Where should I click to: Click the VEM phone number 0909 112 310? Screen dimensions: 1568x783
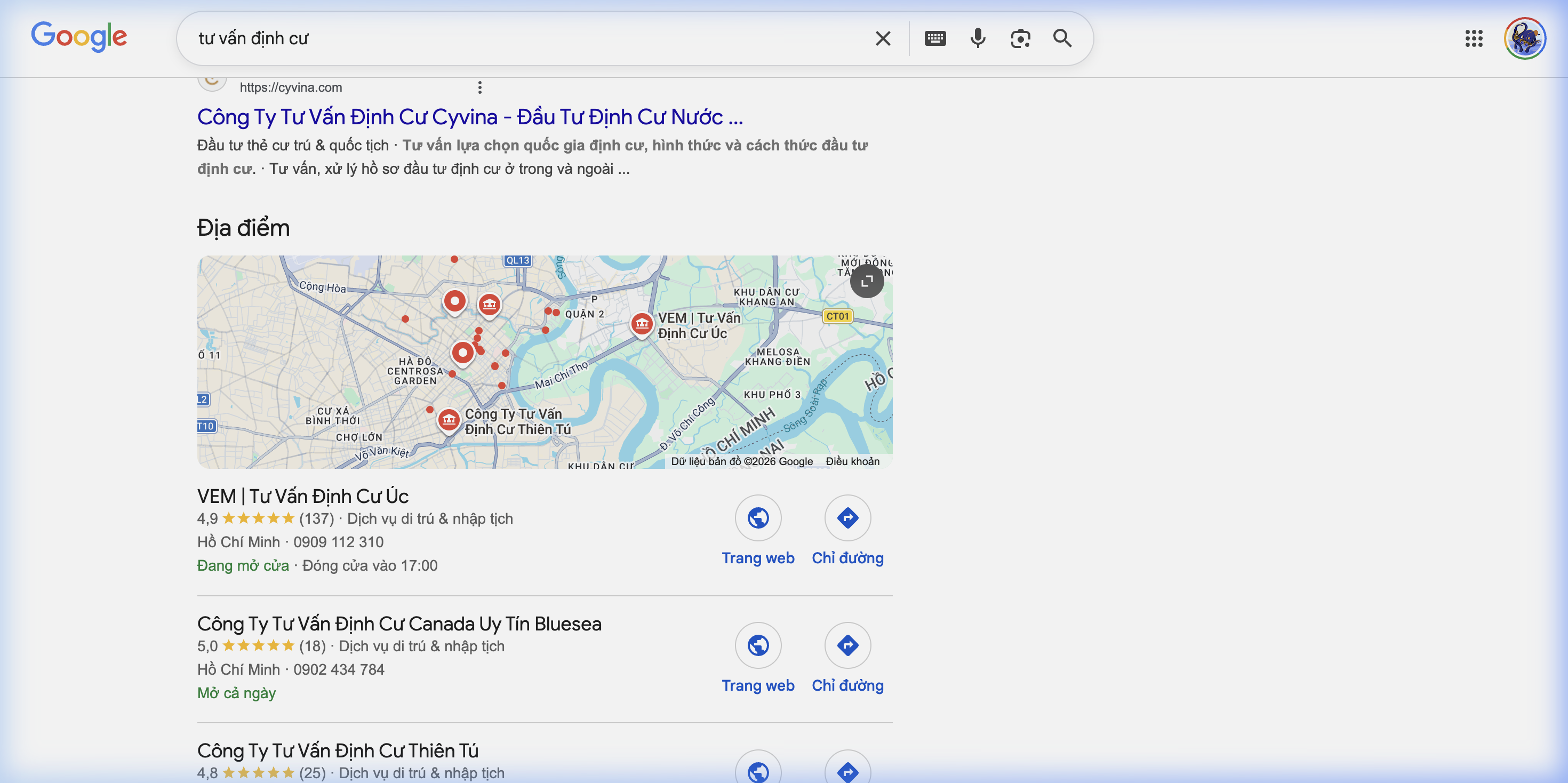[x=339, y=542]
